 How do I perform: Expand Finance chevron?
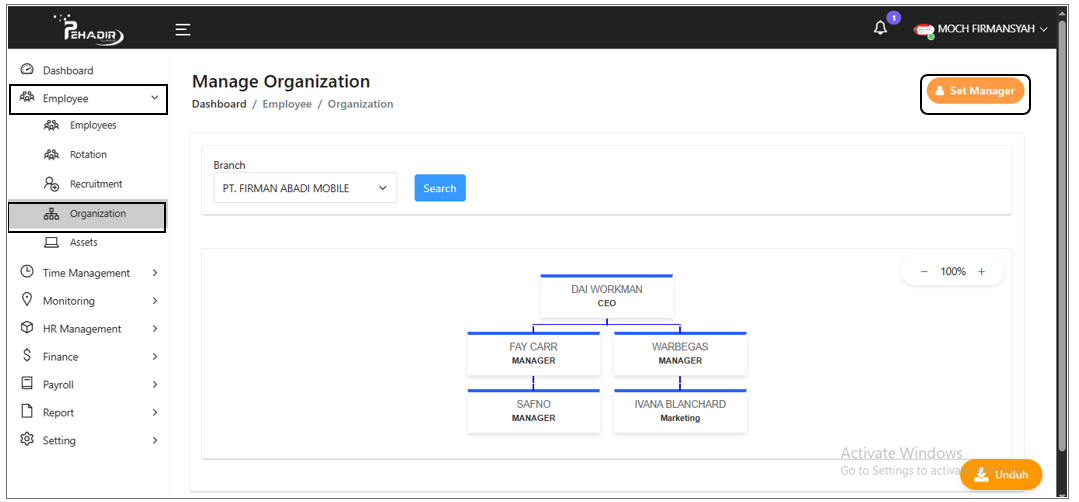[x=155, y=357]
